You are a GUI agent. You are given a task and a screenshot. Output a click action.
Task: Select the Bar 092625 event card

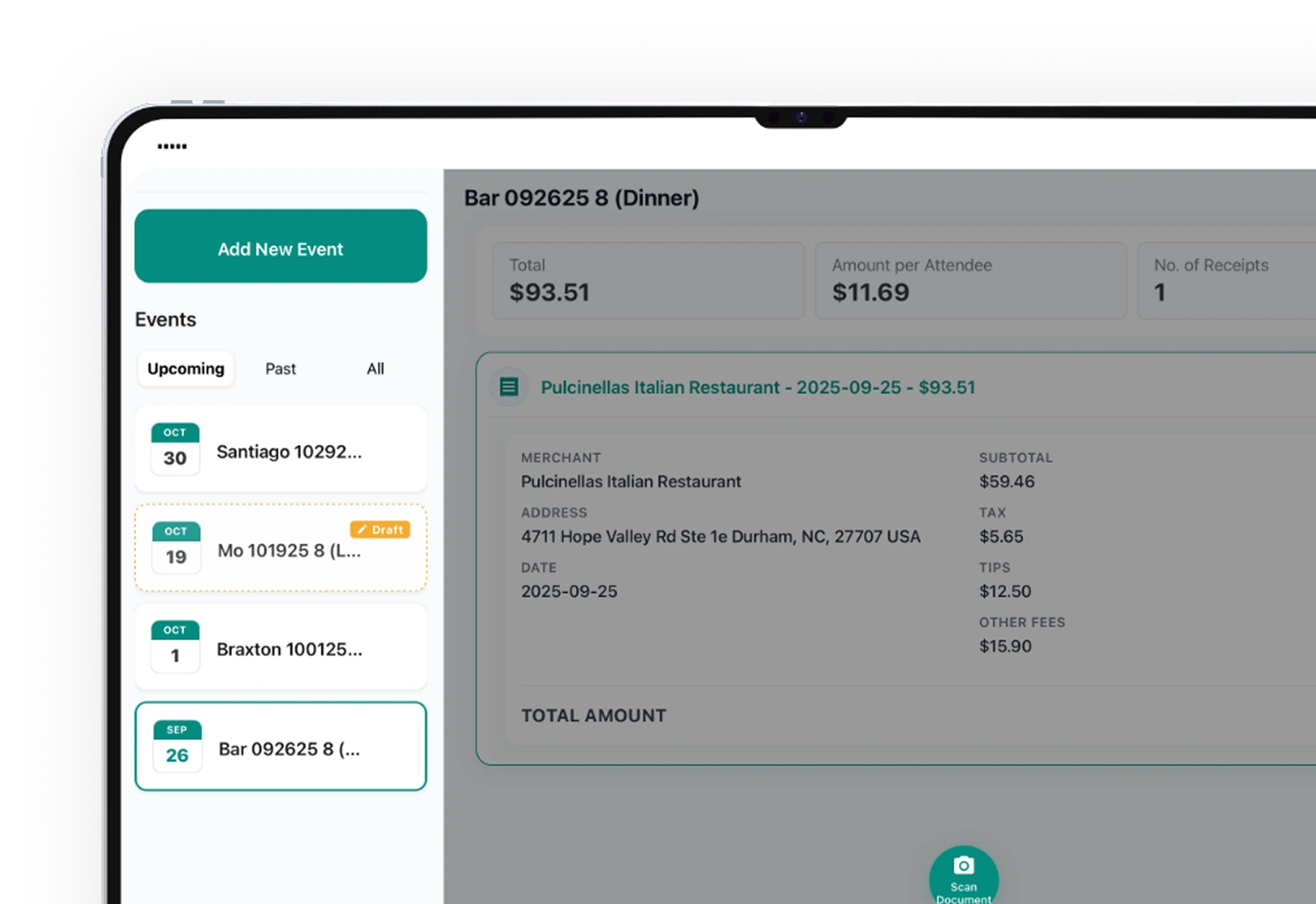[x=289, y=749]
